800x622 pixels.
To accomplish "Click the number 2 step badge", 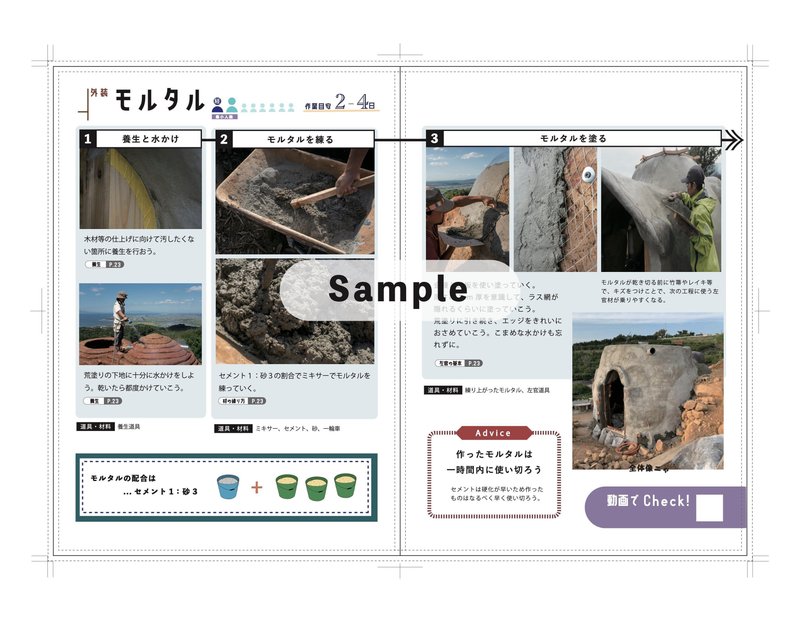I will [x=224, y=139].
